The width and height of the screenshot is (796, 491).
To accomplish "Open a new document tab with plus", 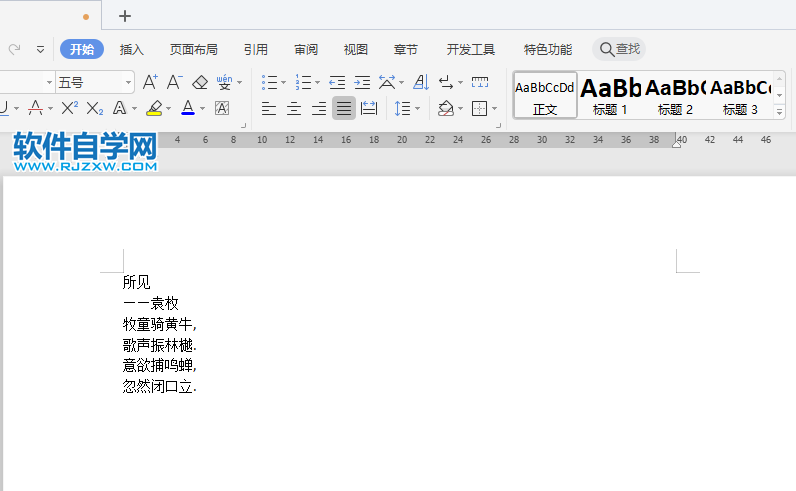I will pyautogui.click(x=125, y=16).
